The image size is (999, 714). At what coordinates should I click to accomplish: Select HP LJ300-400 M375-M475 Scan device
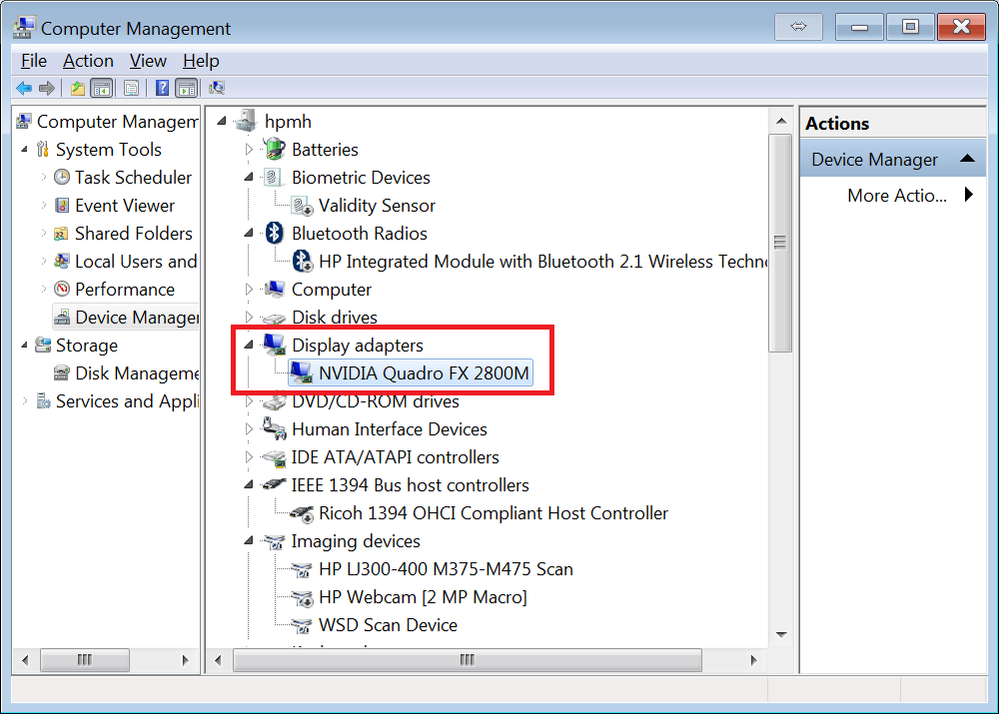(x=445, y=569)
